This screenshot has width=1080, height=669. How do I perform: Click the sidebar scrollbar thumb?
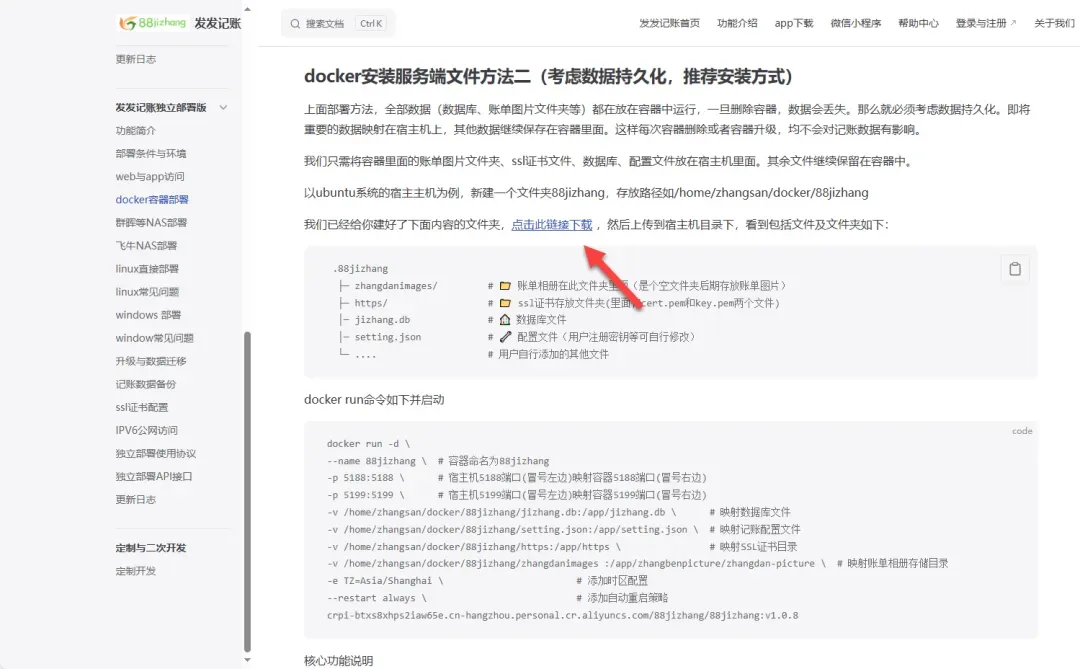coord(247,492)
